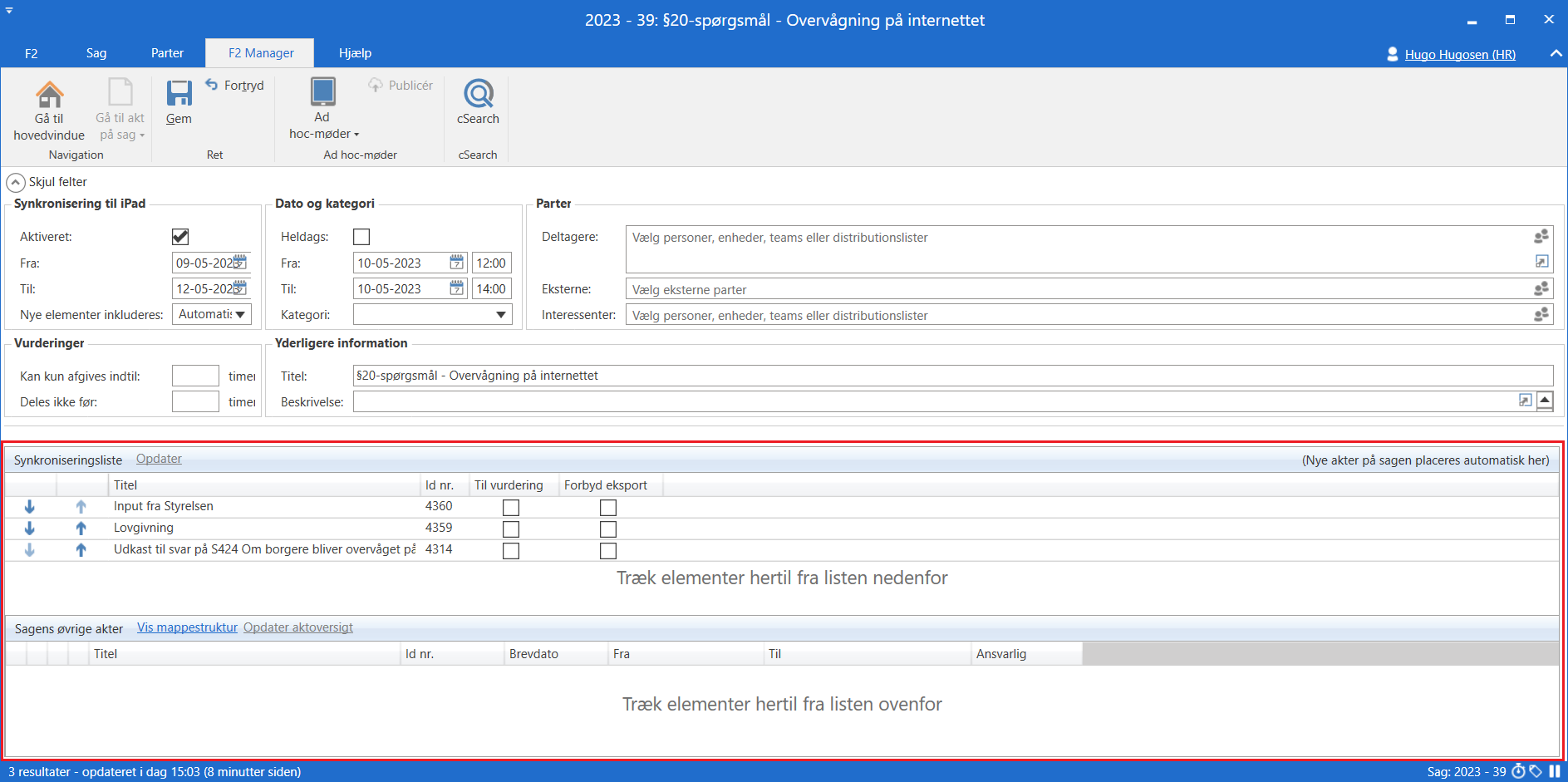Viewport: 1568px width, 782px height.
Task: Open the Parter ribbon tab
Action: point(167,53)
